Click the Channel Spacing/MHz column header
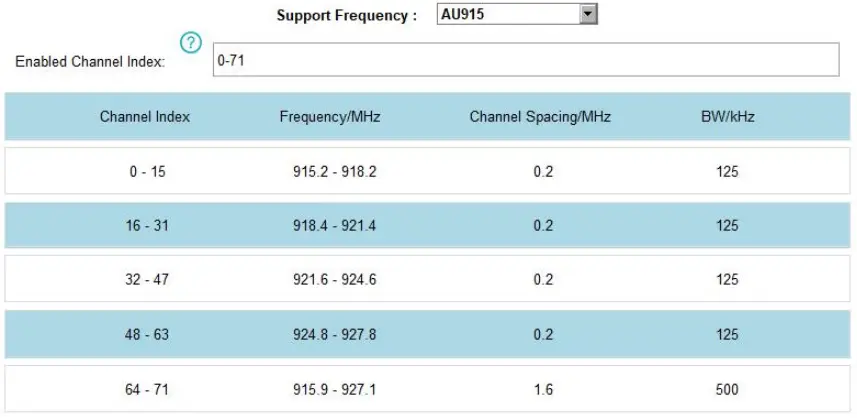Viewport: 857px width, 418px height. [x=540, y=117]
